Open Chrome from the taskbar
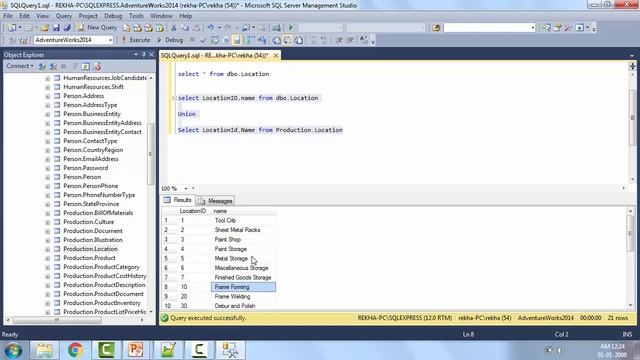This screenshot has height=360, width=640. (x=75, y=350)
